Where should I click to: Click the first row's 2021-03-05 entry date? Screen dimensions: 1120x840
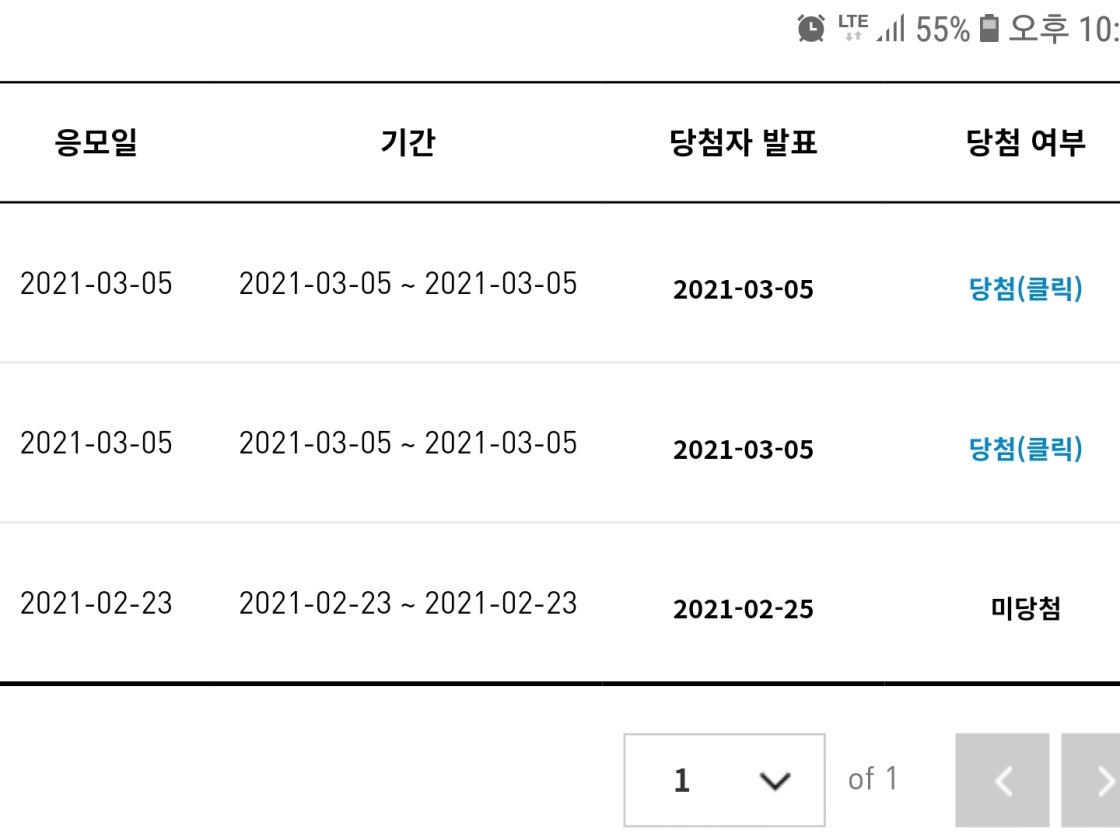96,284
